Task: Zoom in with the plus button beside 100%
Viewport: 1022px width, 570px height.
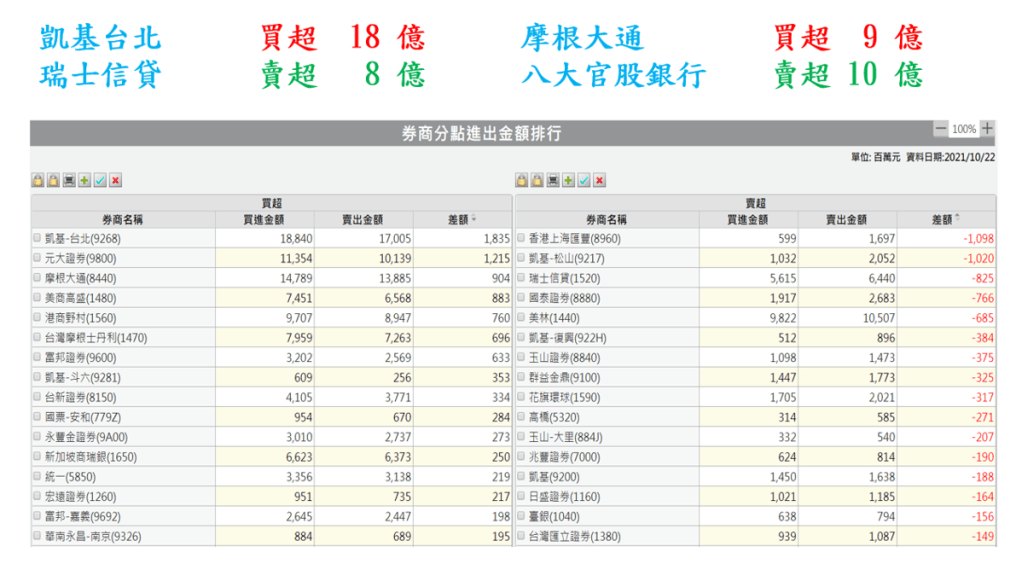Action: coord(987,129)
